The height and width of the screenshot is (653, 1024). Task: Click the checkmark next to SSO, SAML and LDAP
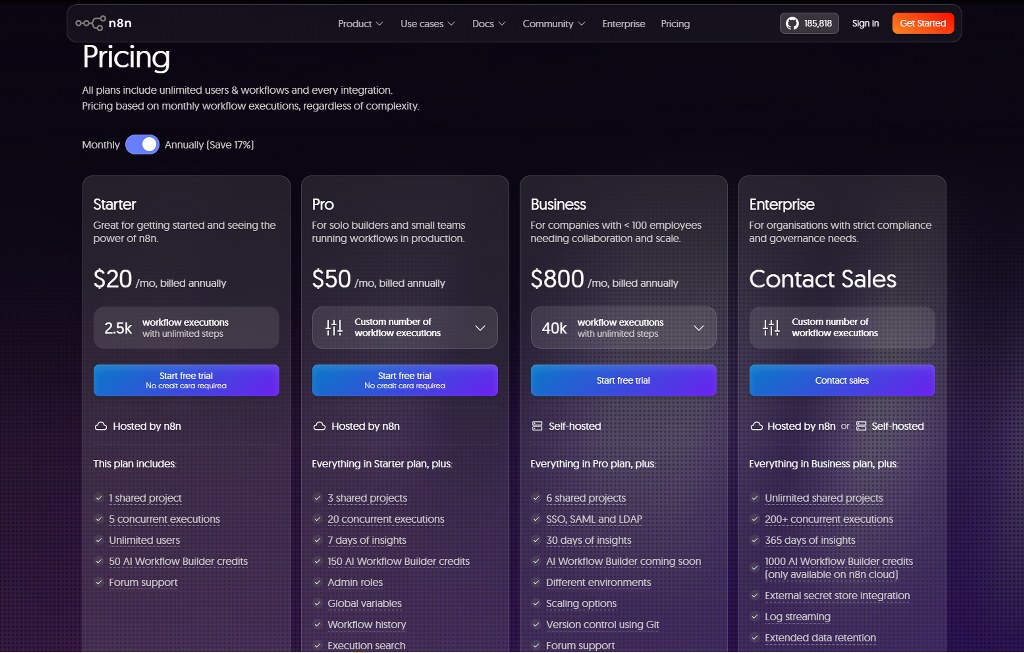coord(536,519)
